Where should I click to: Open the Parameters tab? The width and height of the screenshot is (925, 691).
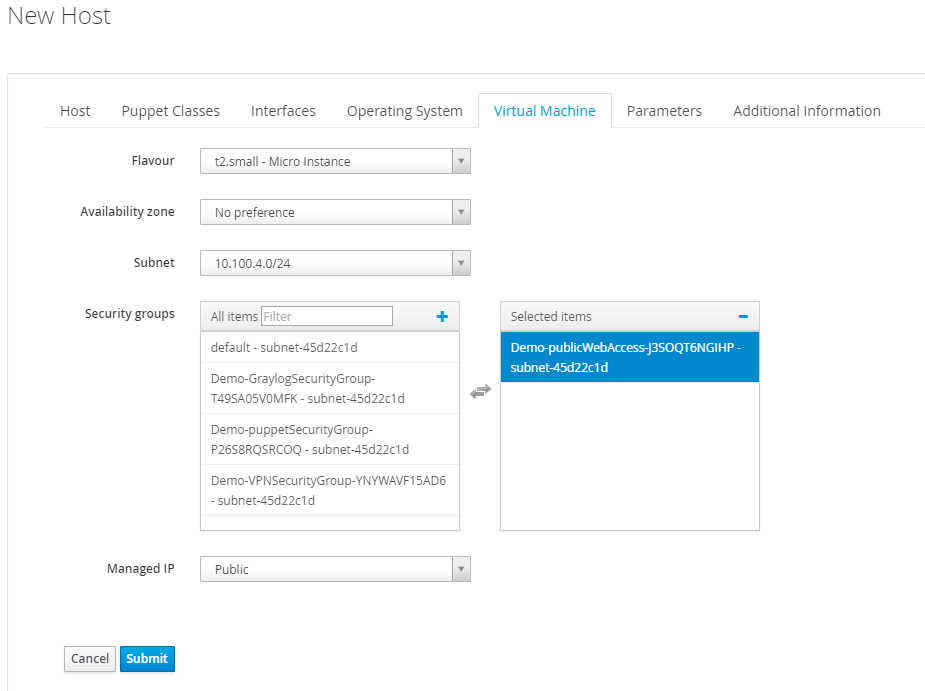pyautogui.click(x=664, y=111)
